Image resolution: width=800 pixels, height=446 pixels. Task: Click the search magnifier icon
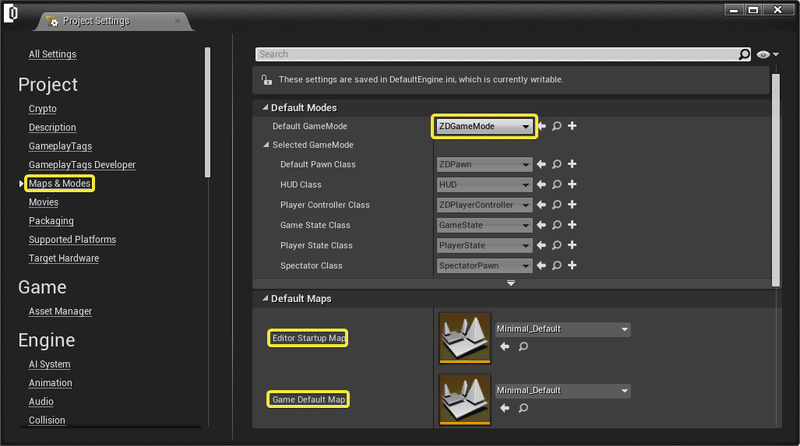[x=744, y=54]
